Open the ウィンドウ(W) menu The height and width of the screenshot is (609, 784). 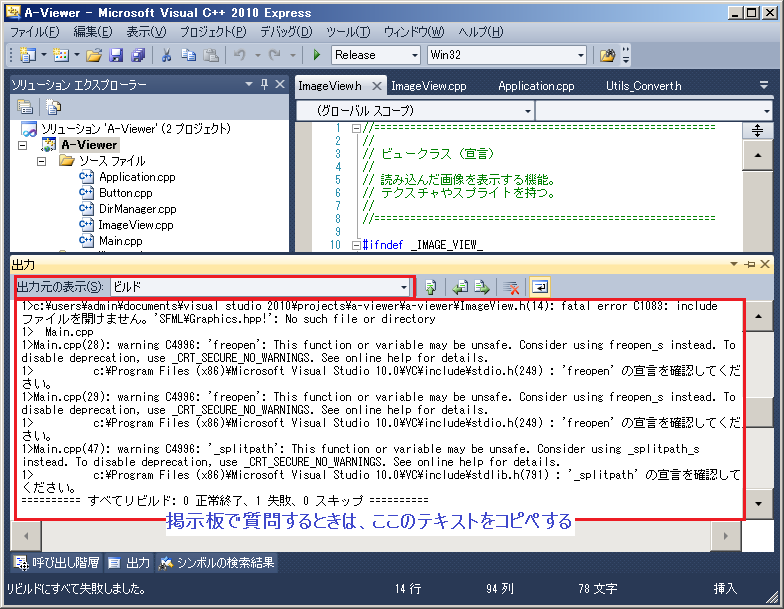coord(414,32)
